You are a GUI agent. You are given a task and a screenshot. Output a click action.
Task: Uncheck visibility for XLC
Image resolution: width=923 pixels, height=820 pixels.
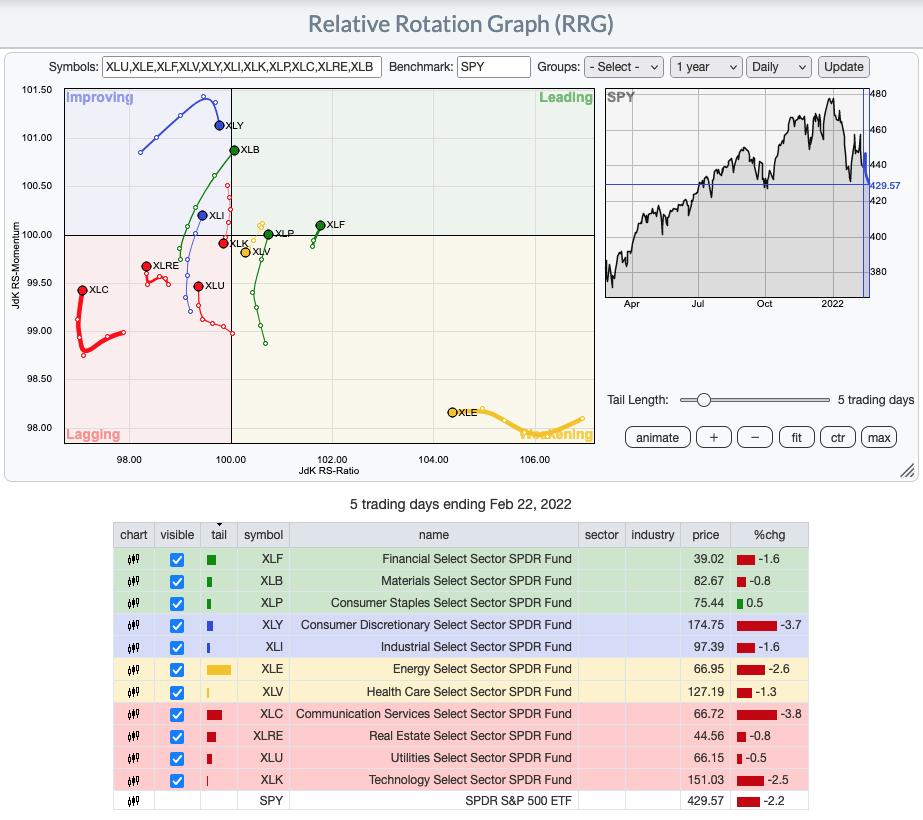[177, 715]
